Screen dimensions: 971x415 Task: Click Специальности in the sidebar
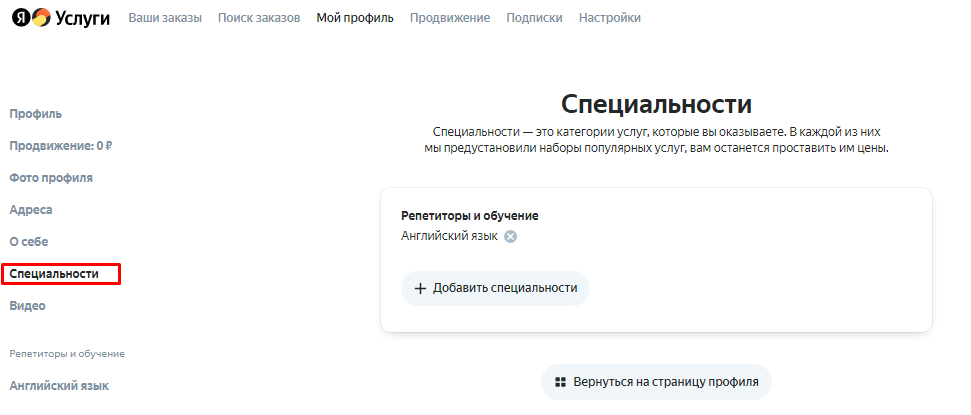(x=54, y=274)
